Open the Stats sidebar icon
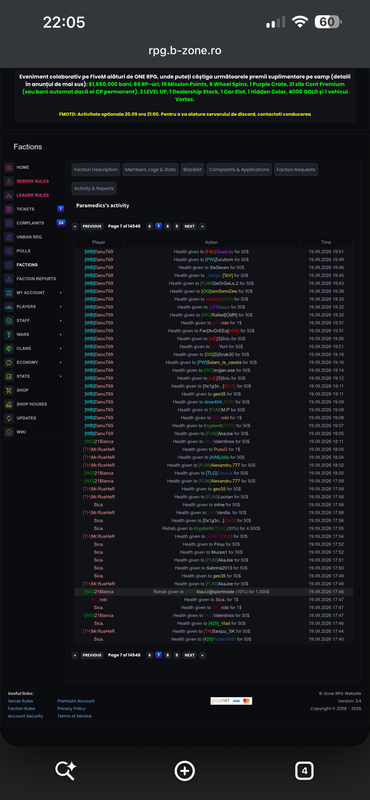 click(9, 376)
